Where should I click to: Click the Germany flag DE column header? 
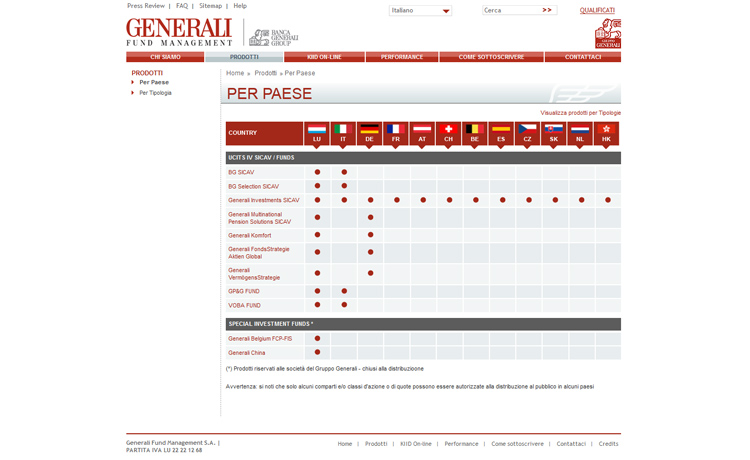click(x=369, y=133)
